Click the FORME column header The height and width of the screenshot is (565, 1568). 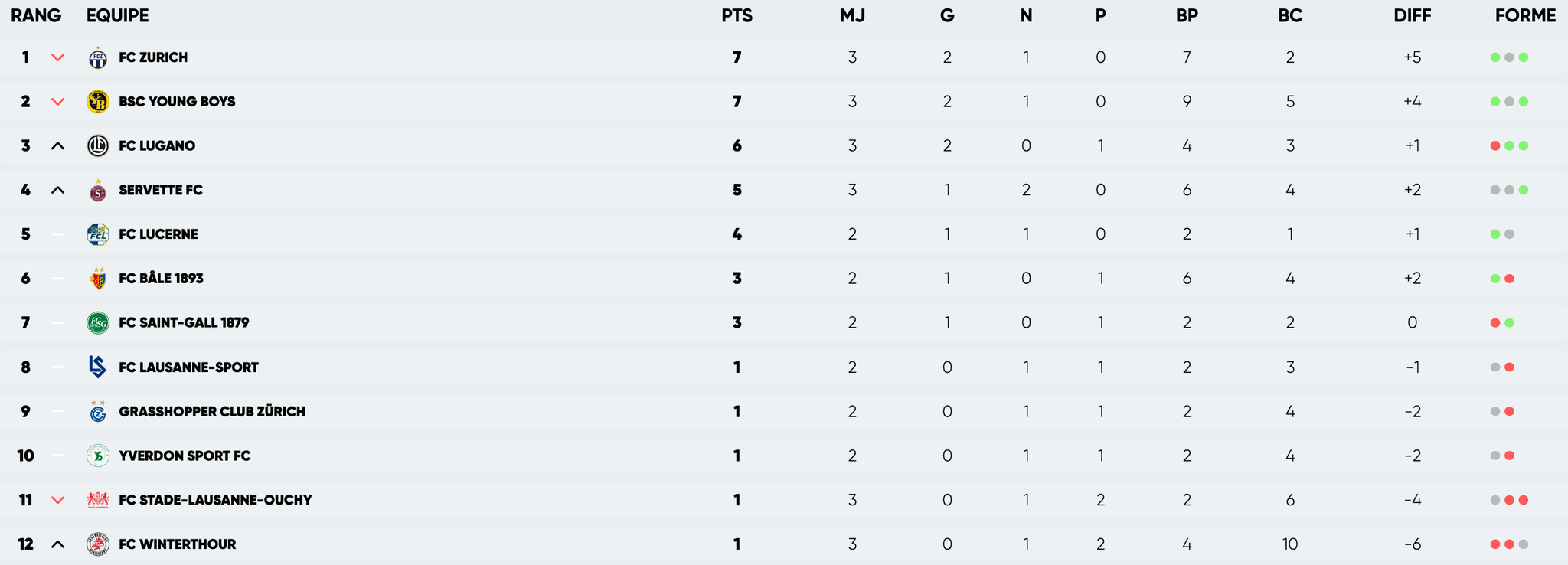click(1525, 16)
